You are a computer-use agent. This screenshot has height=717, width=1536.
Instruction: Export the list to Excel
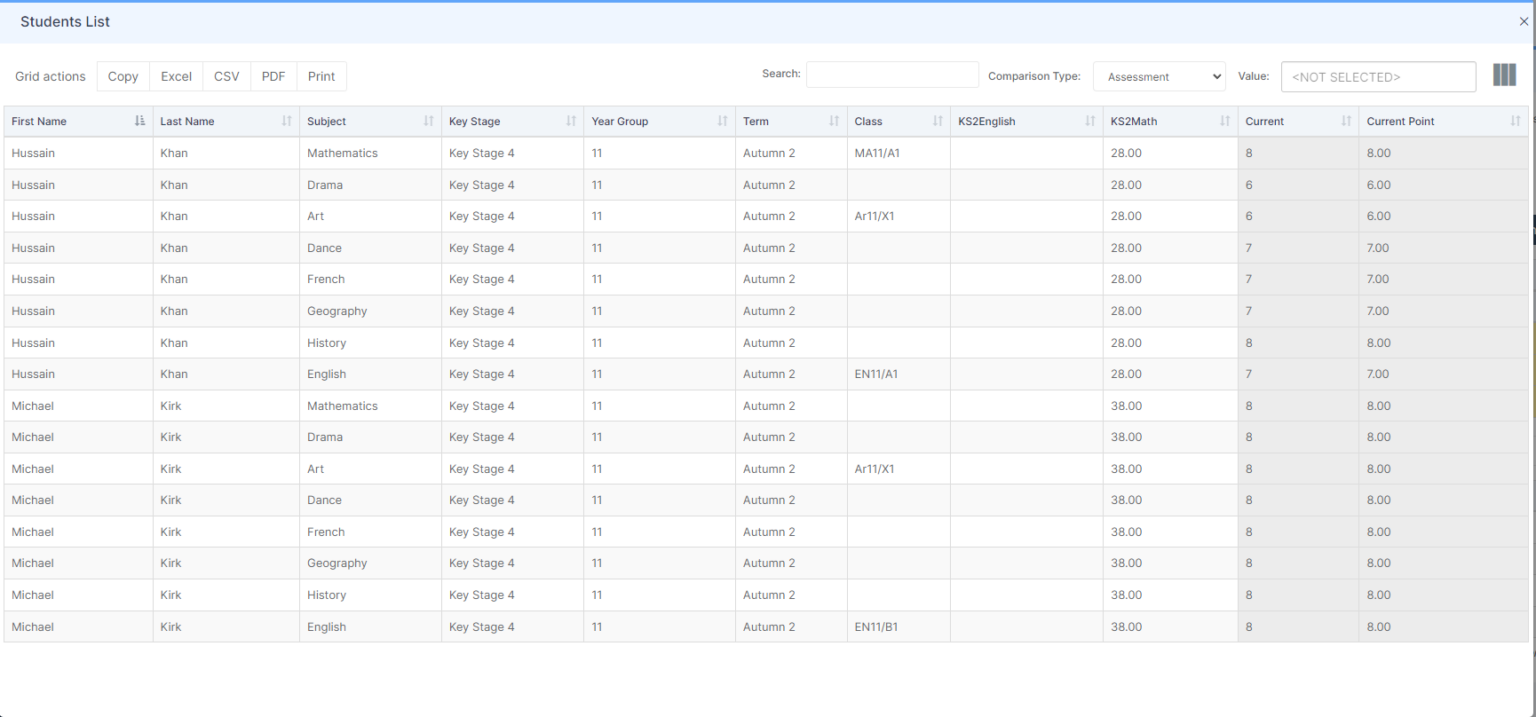tap(175, 76)
